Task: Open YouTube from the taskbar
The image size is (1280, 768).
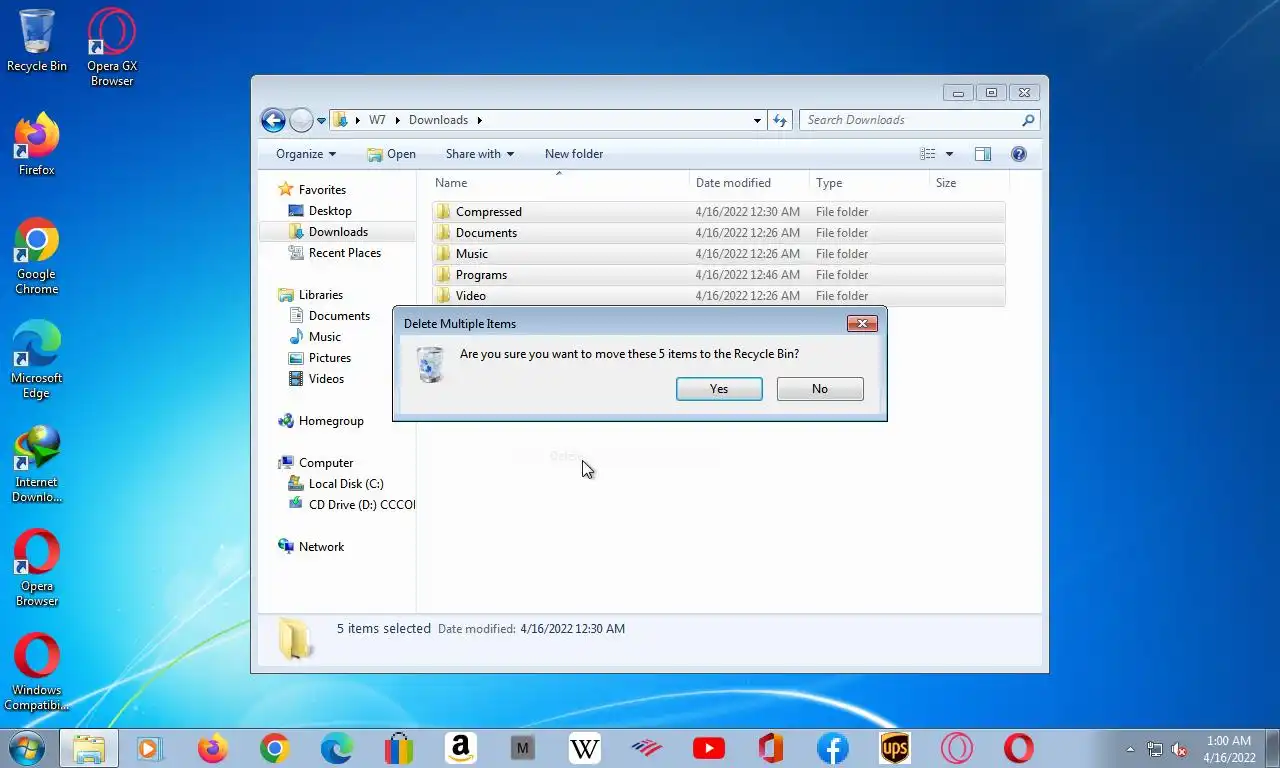Action: tap(709, 748)
